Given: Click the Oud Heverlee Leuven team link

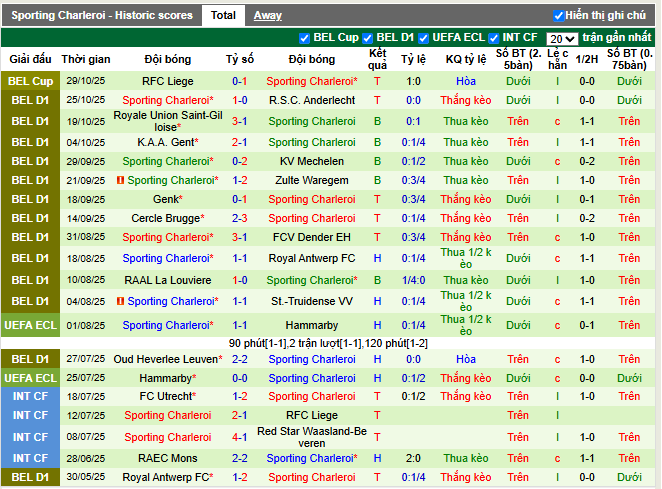Looking at the screenshot, I should click(x=168, y=359).
